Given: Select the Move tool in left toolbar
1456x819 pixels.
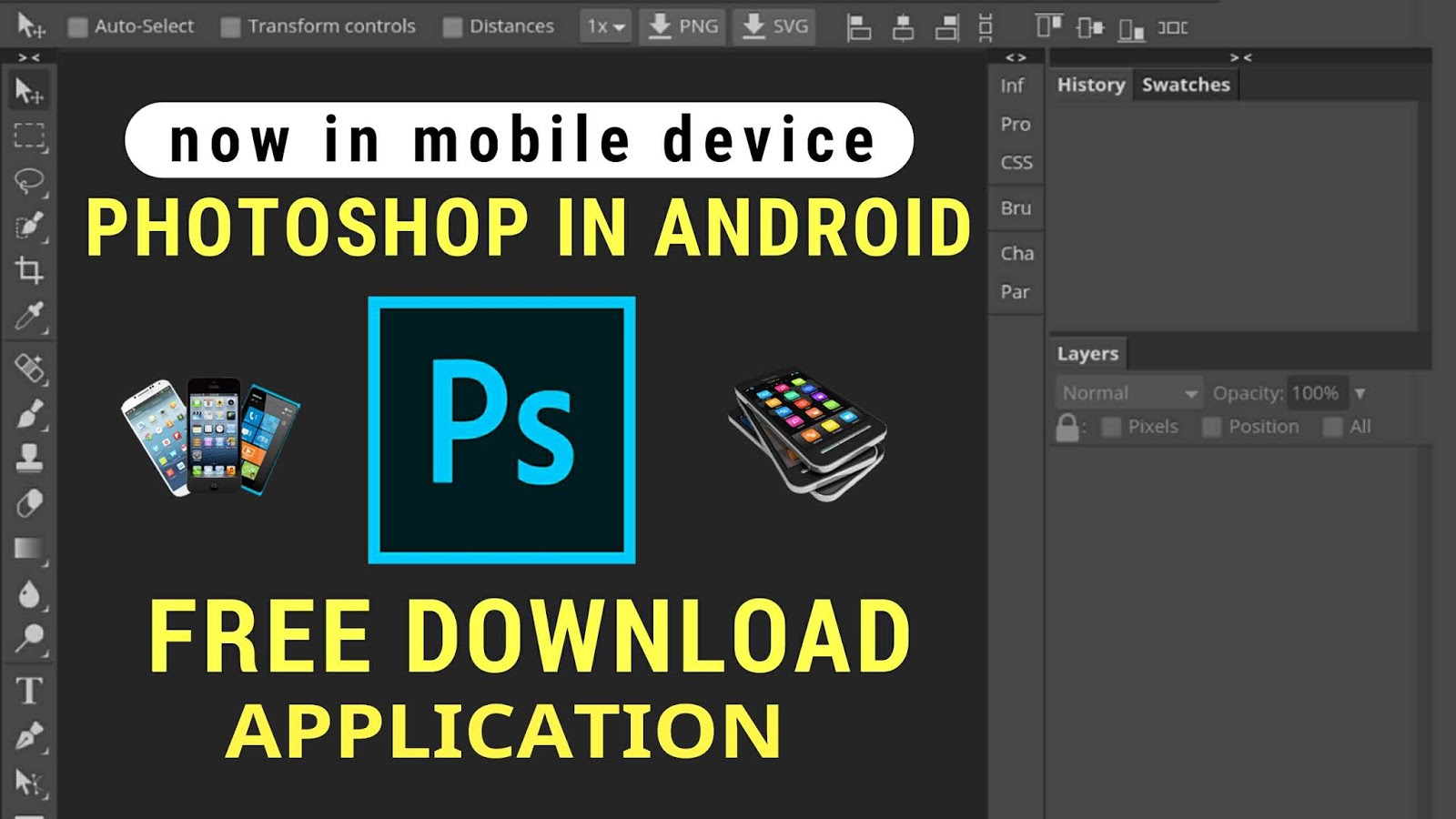Looking at the screenshot, I should (x=29, y=91).
